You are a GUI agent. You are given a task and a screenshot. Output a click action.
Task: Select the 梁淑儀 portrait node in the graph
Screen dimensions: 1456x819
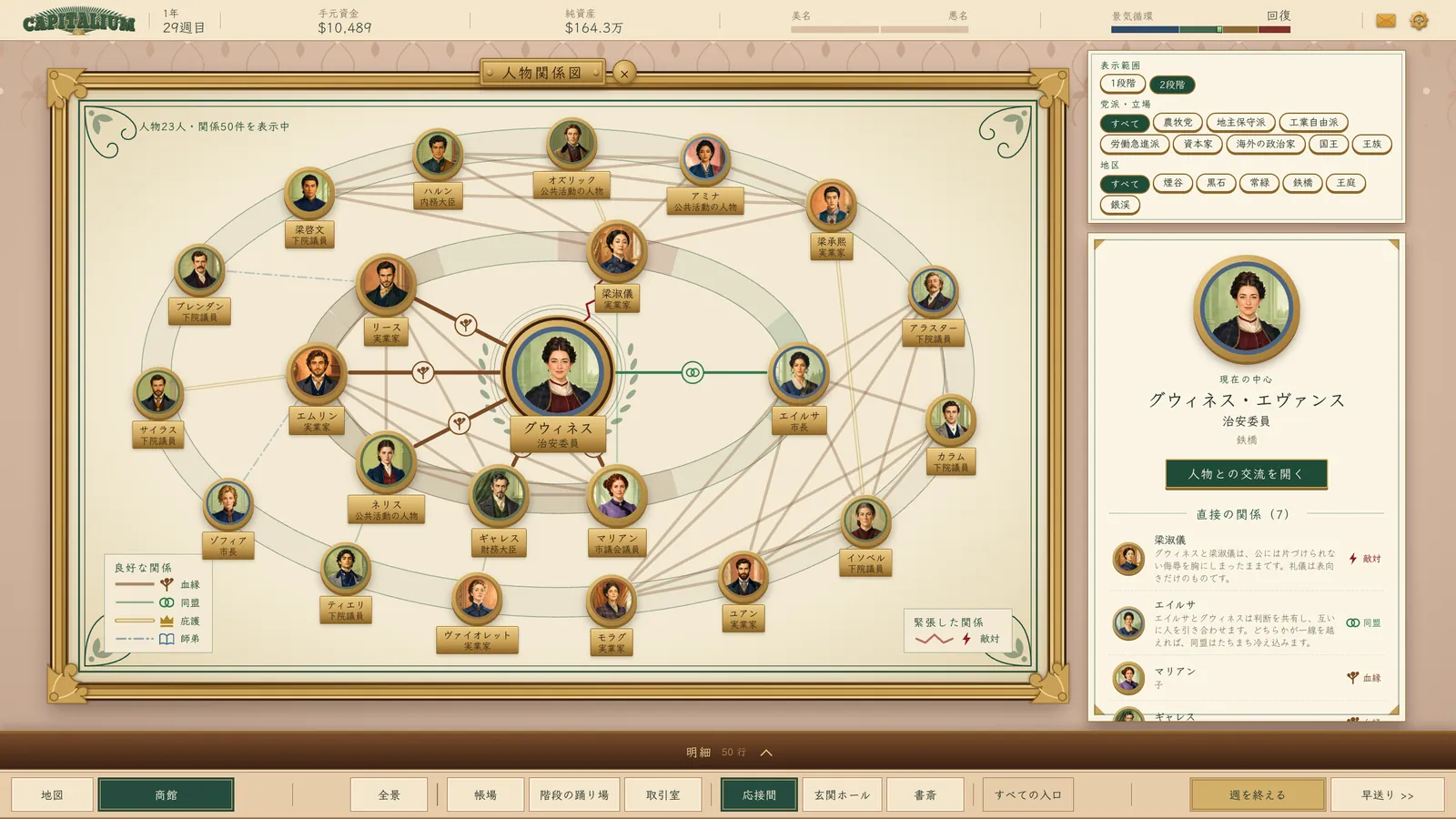[x=617, y=250]
